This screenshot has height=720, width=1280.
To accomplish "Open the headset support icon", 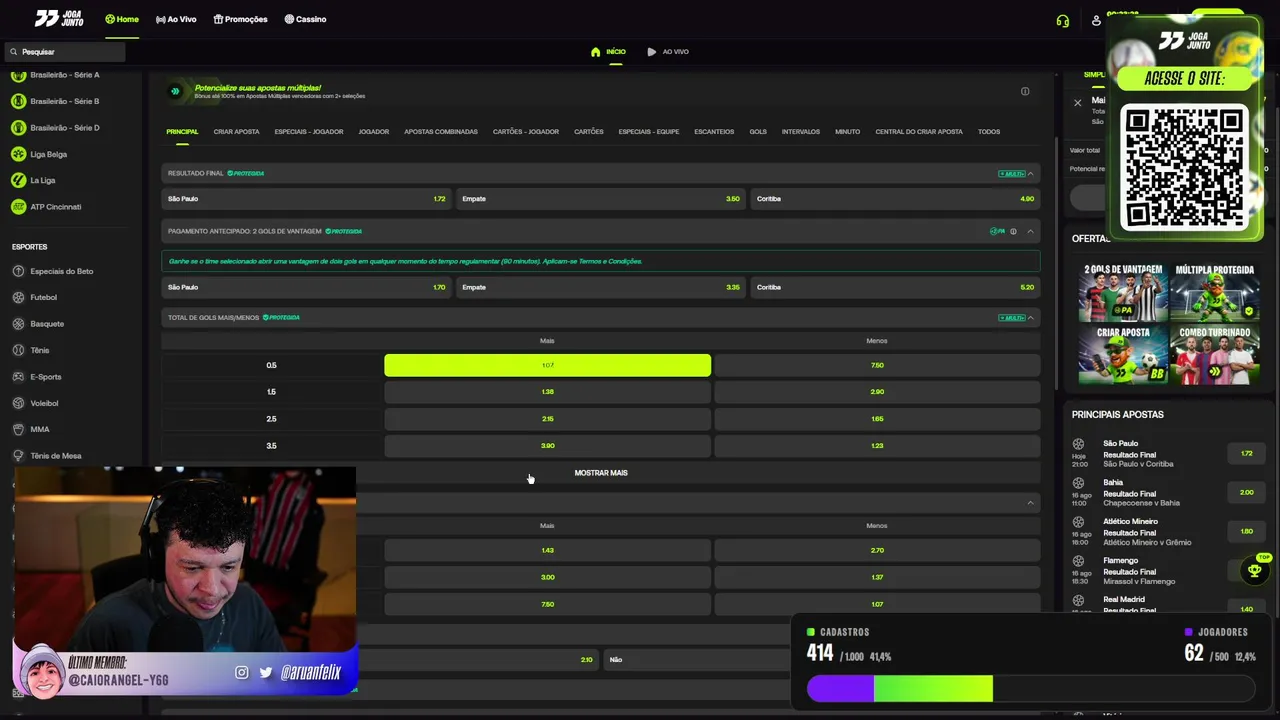I will (1062, 20).
